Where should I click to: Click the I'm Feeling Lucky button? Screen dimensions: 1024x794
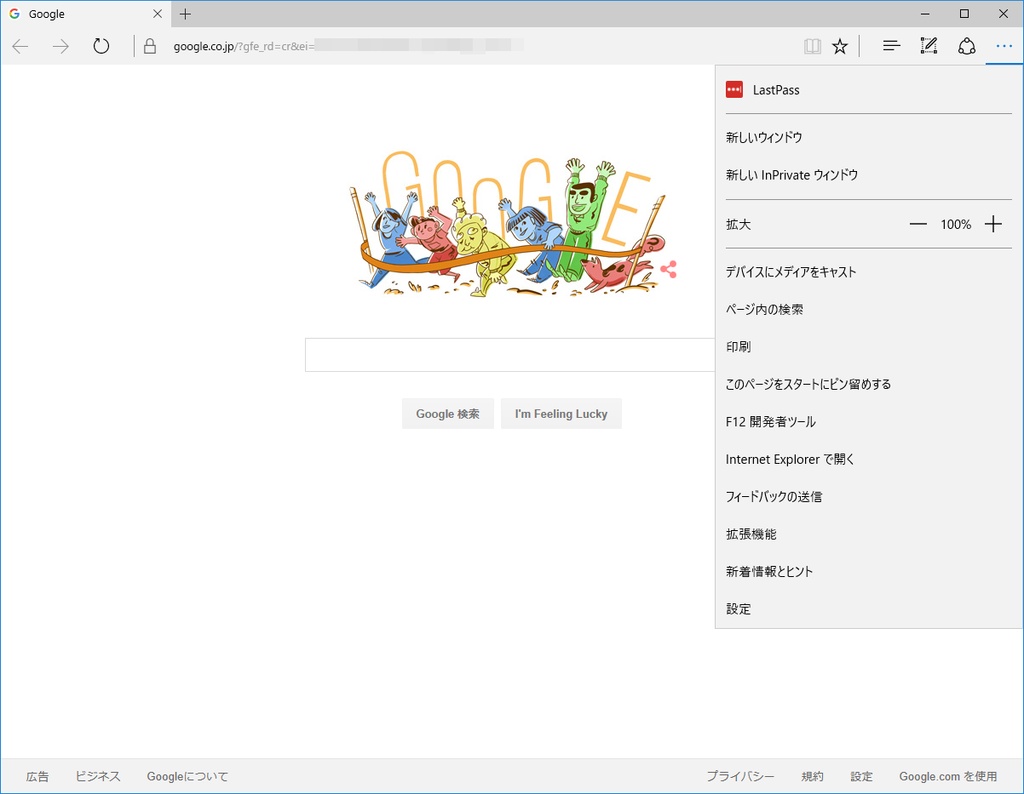pyautogui.click(x=561, y=413)
